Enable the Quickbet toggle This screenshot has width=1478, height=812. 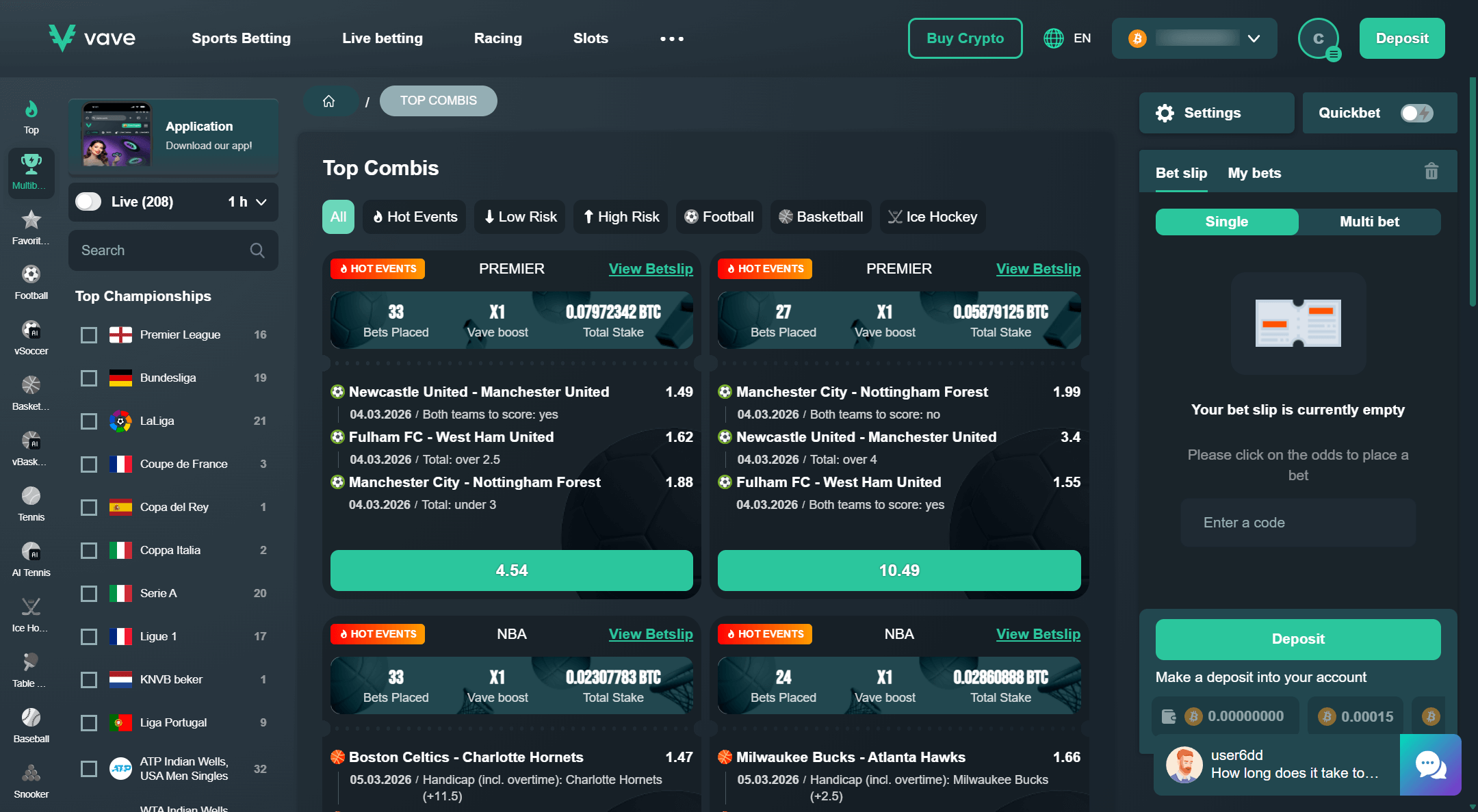click(1416, 113)
